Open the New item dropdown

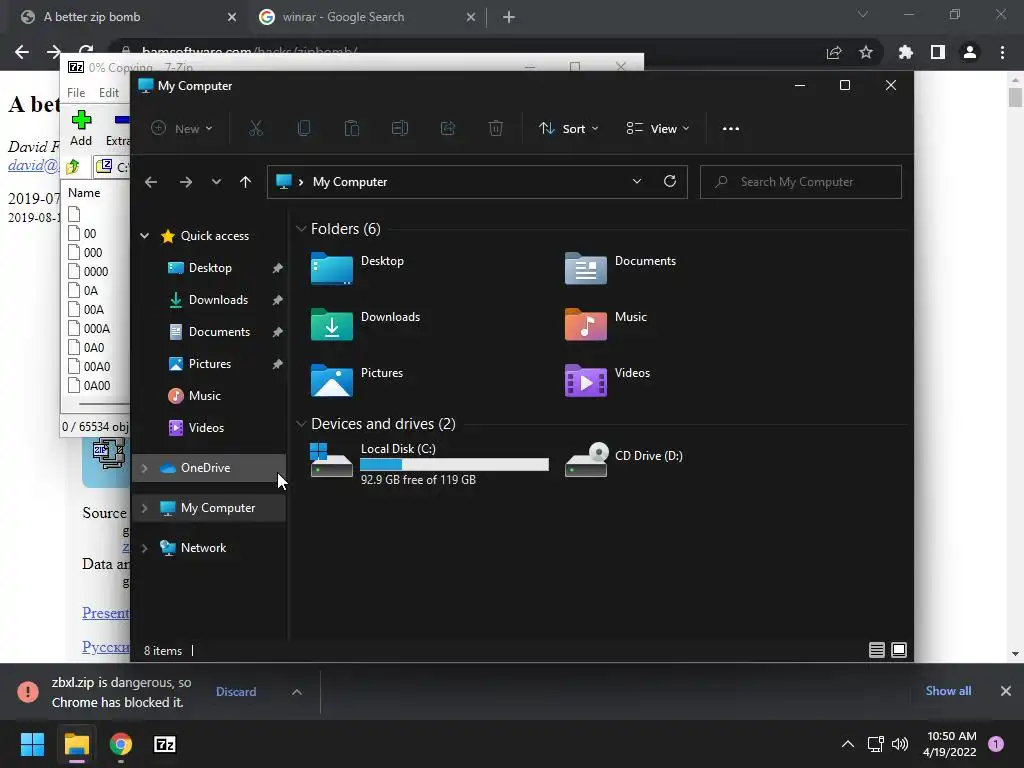pos(182,129)
